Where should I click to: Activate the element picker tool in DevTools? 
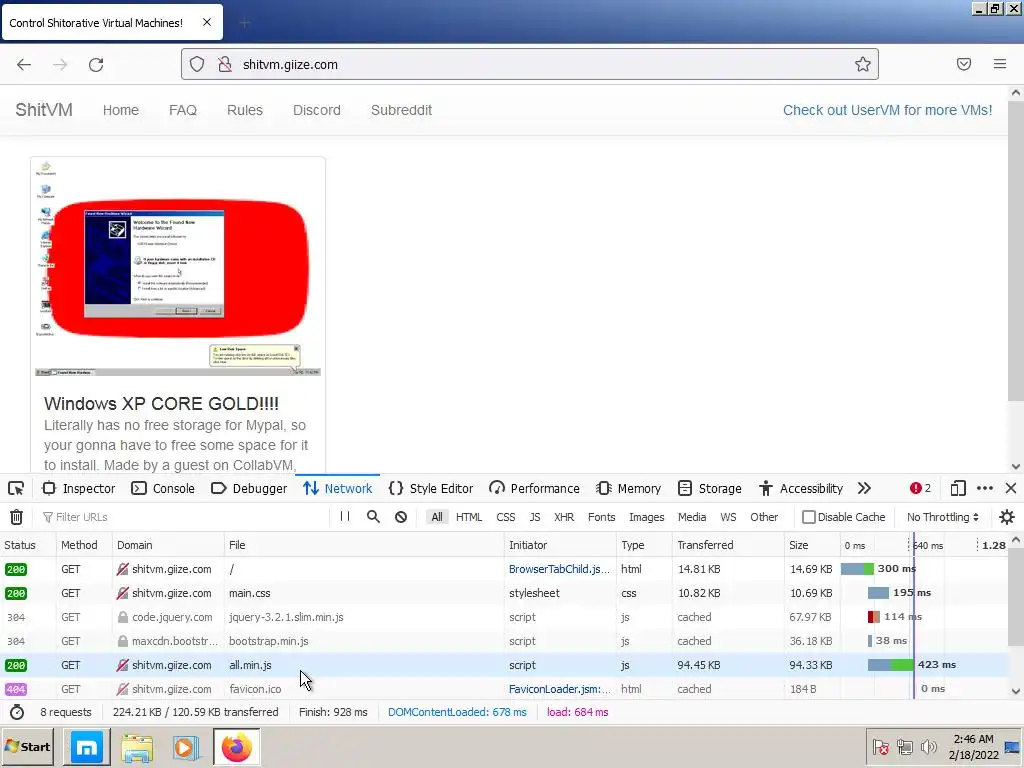(16, 488)
